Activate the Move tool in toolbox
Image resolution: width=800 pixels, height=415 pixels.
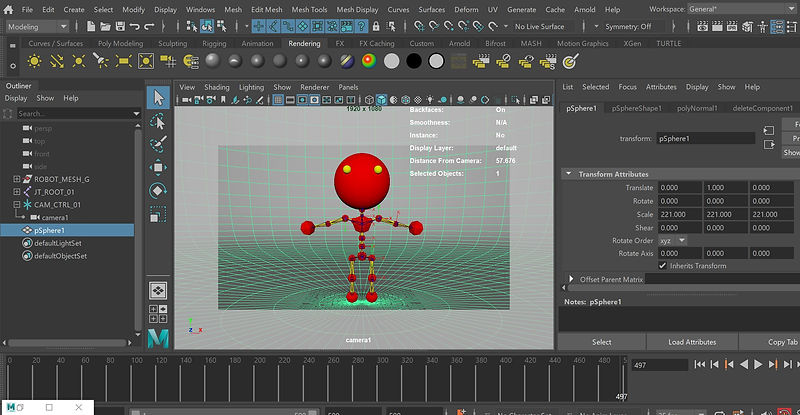(x=158, y=167)
